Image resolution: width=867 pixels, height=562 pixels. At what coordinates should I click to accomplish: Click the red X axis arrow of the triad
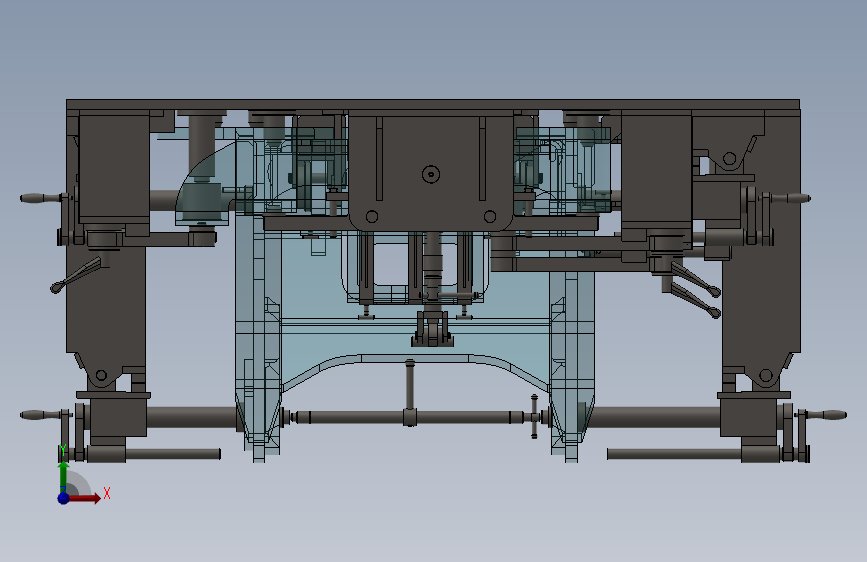[83, 498]
